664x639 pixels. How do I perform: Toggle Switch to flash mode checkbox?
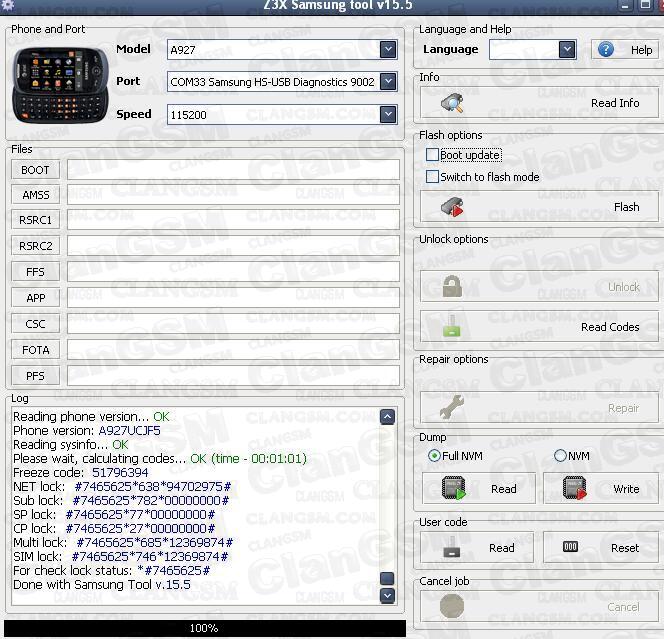tap(432, 176)
